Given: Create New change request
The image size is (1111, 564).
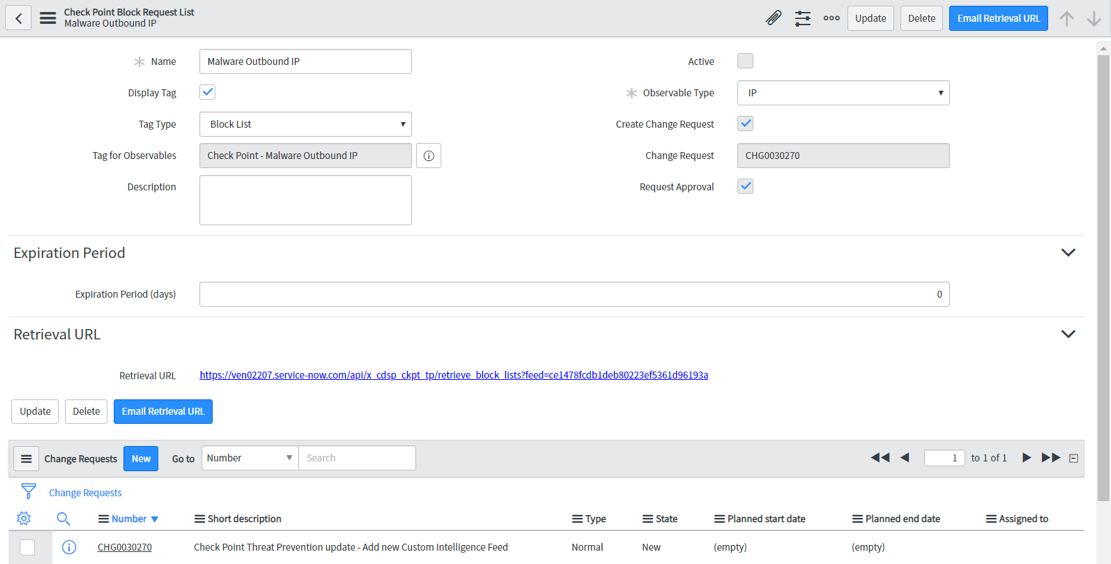Looking at the screenshot, I should click(x=141, y=458).
